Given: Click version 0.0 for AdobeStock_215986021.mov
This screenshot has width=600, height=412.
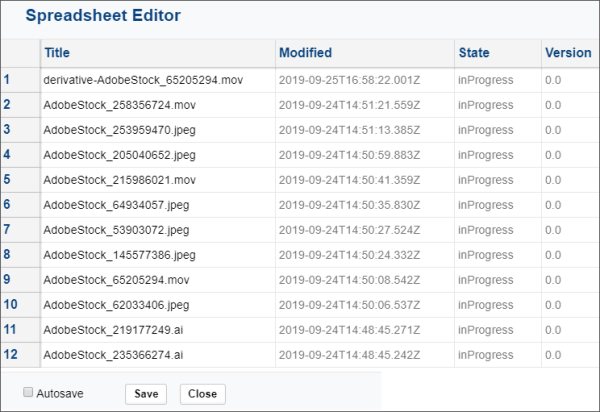Looking at the screenshot, I should pyautogui.click(x=571, y=180).
